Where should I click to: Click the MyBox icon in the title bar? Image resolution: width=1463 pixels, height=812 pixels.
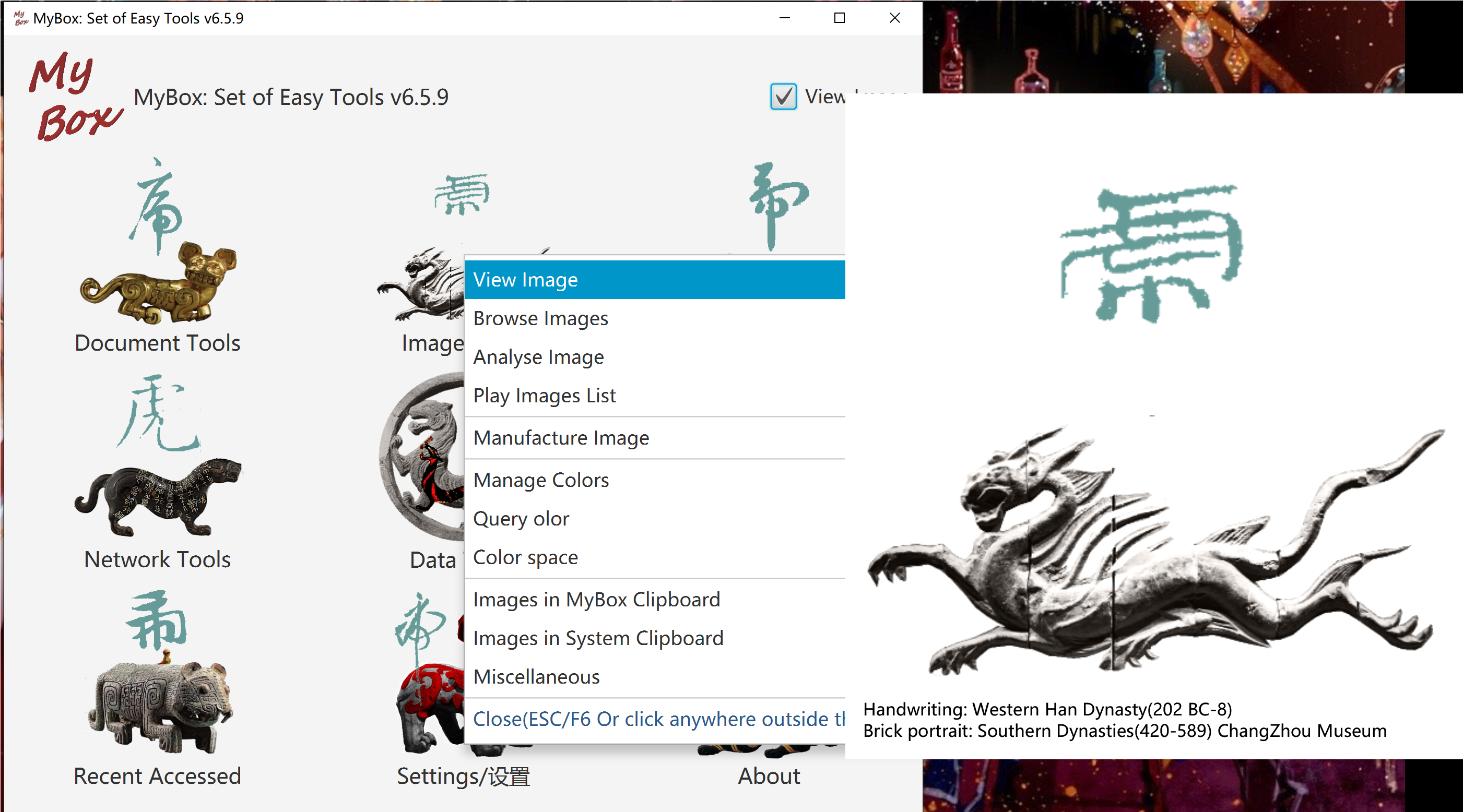coord(20,18)
